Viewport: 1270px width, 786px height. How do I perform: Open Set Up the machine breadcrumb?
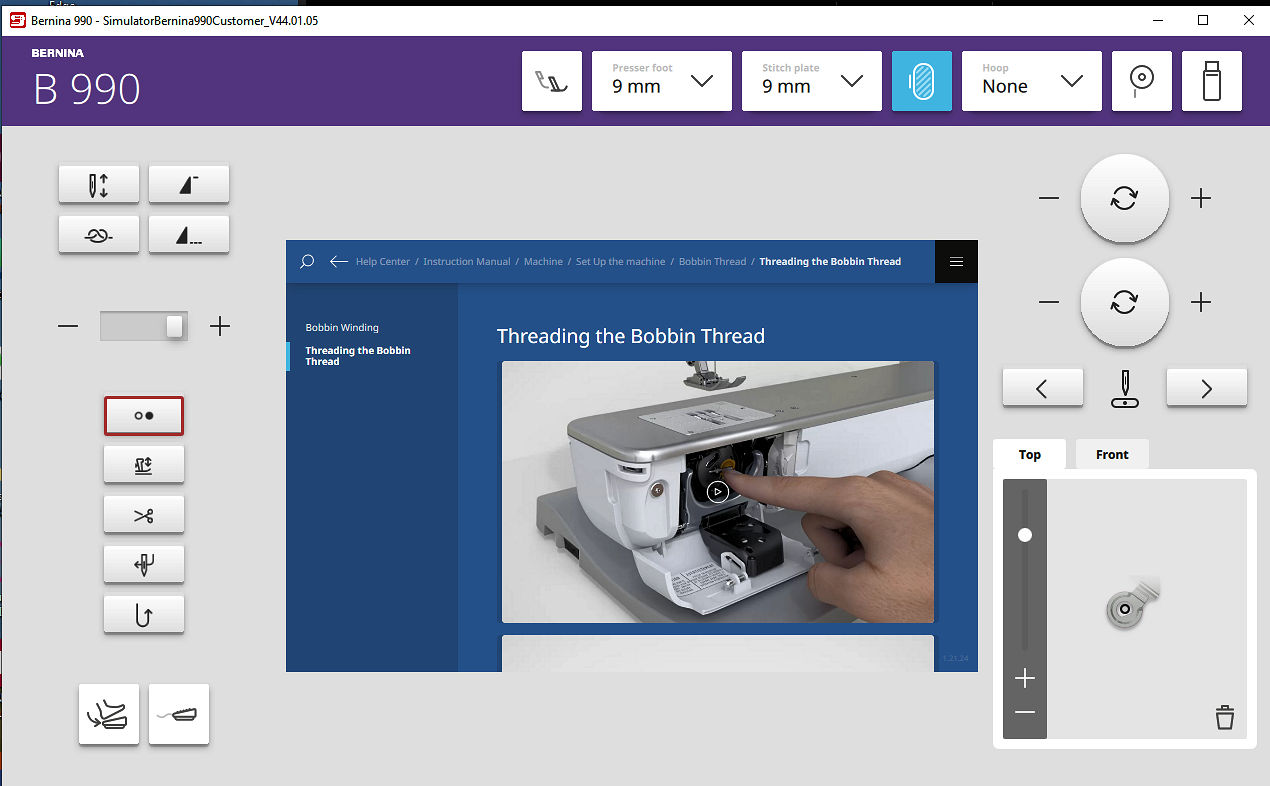tap(620, 262)
